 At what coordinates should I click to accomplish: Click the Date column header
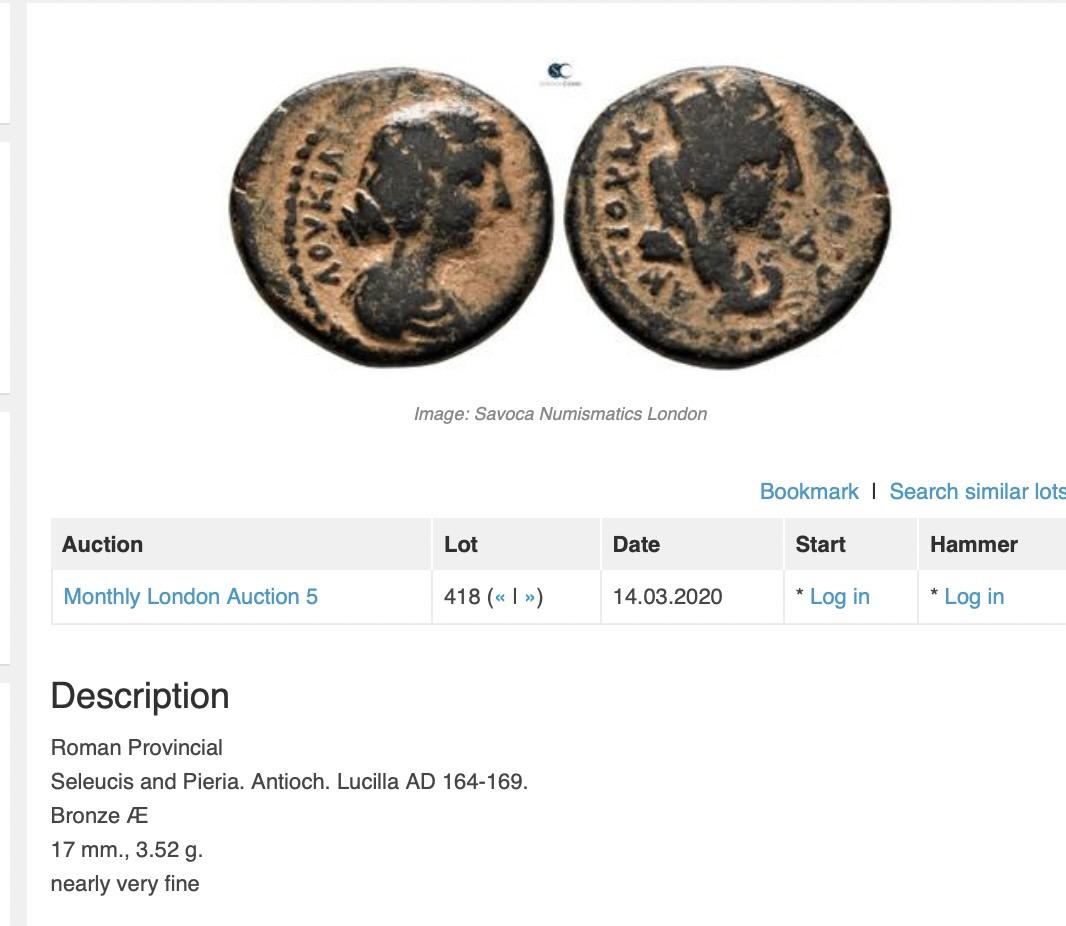[x=636, y=544]
